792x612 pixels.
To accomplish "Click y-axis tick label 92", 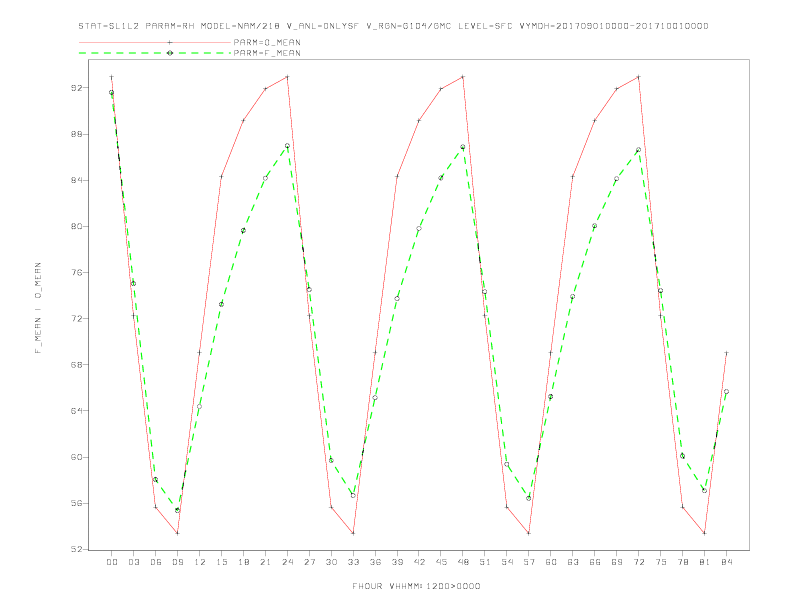I will pyautogui.click(x=76, y=88).
